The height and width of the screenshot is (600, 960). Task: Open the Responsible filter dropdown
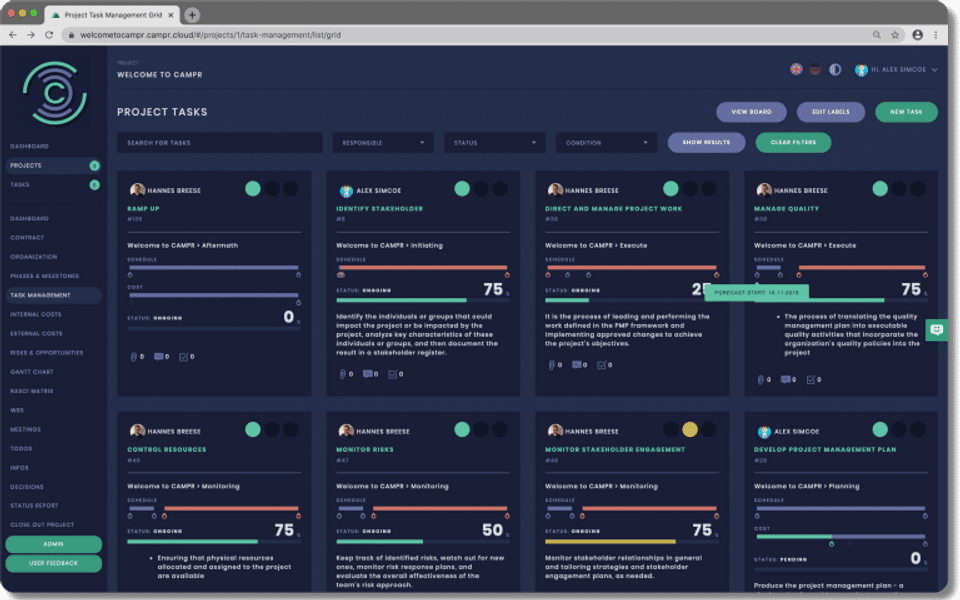point(383,143)
